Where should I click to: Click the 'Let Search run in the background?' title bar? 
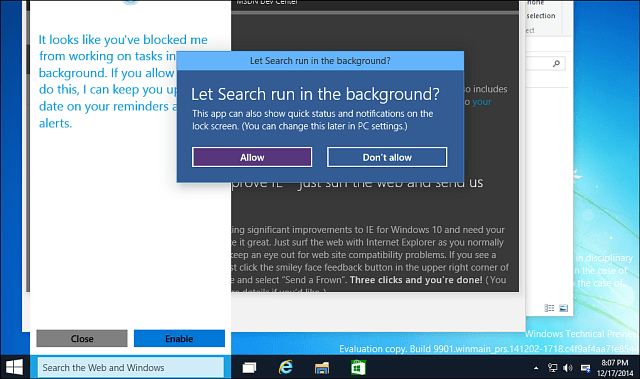(x=320, y=61)
